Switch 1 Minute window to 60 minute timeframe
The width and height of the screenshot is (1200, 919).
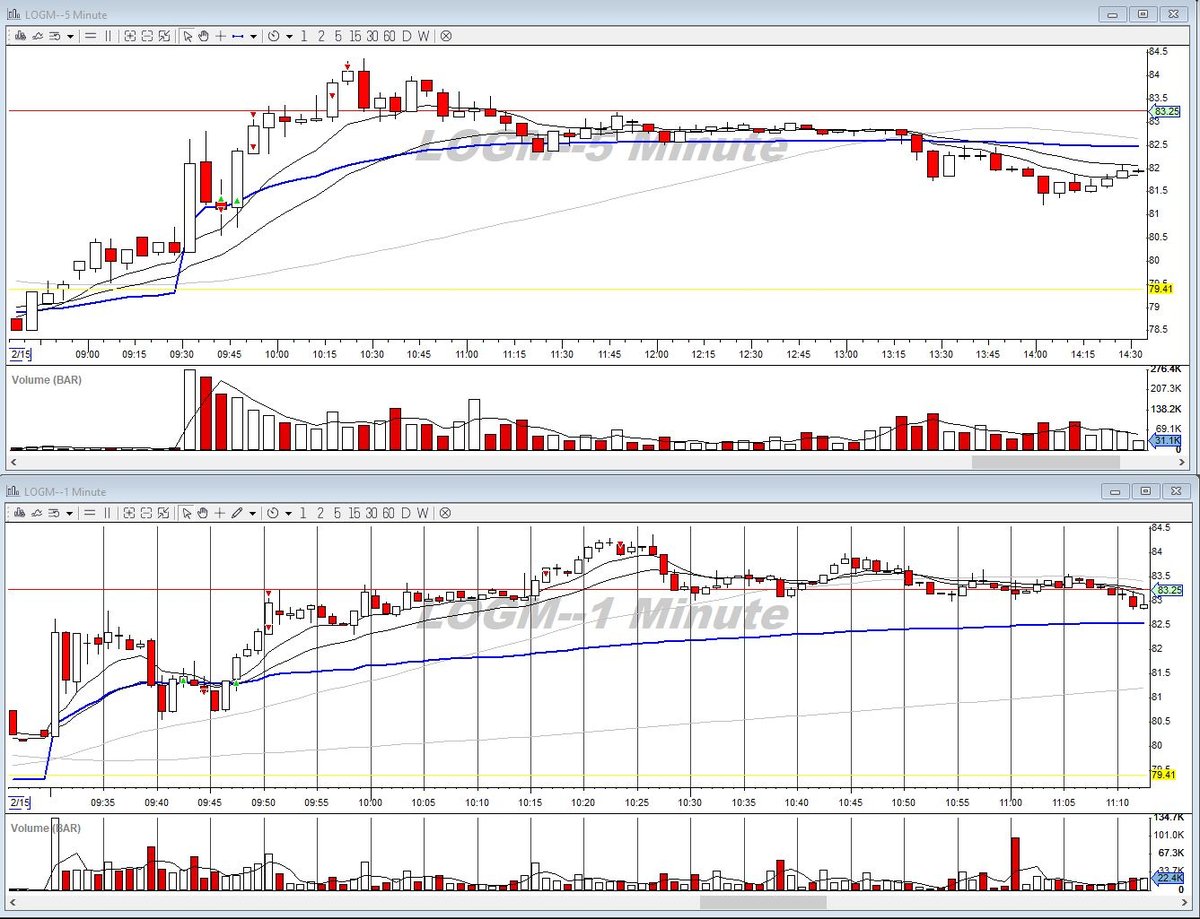pyautogui.click(x=389, y=512)
